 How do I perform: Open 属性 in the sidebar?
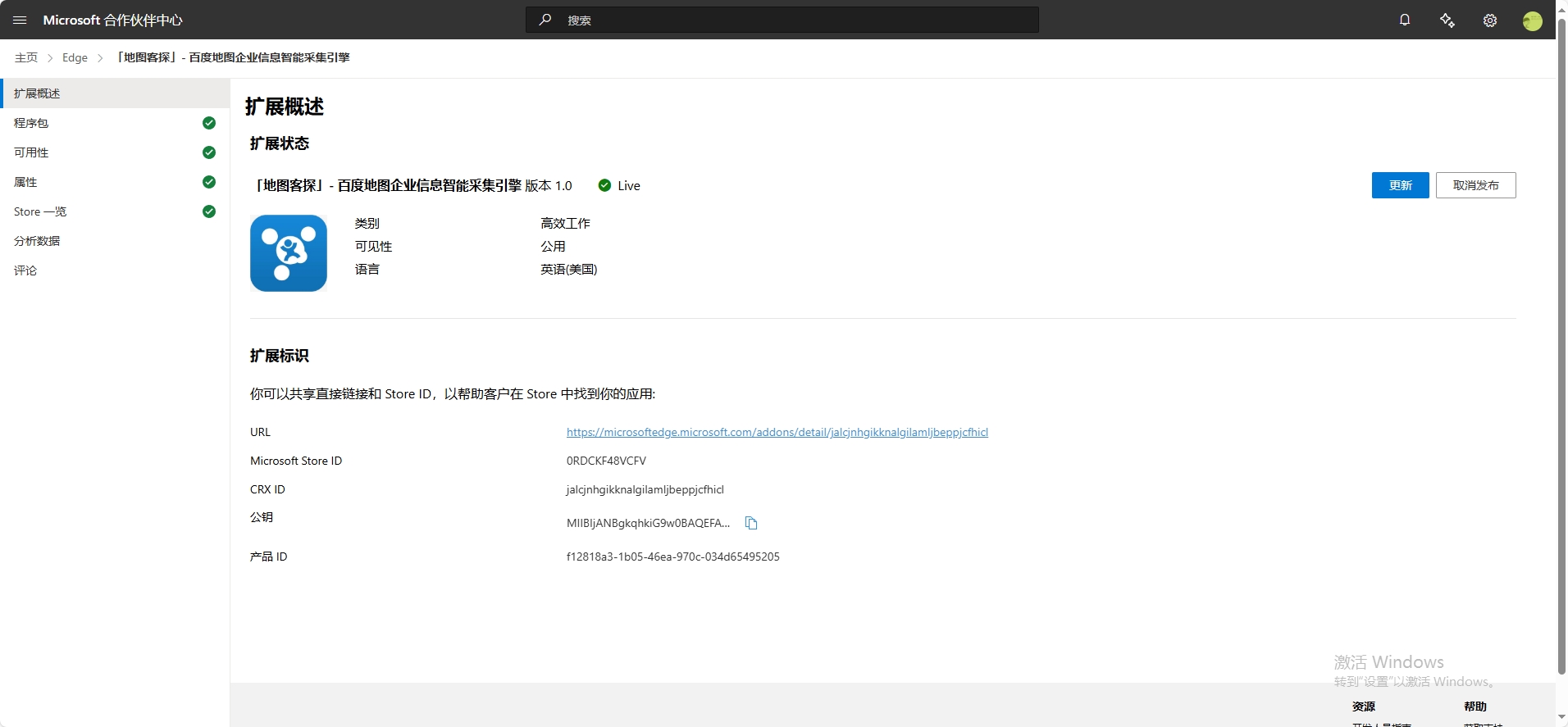tap(115, 182)
